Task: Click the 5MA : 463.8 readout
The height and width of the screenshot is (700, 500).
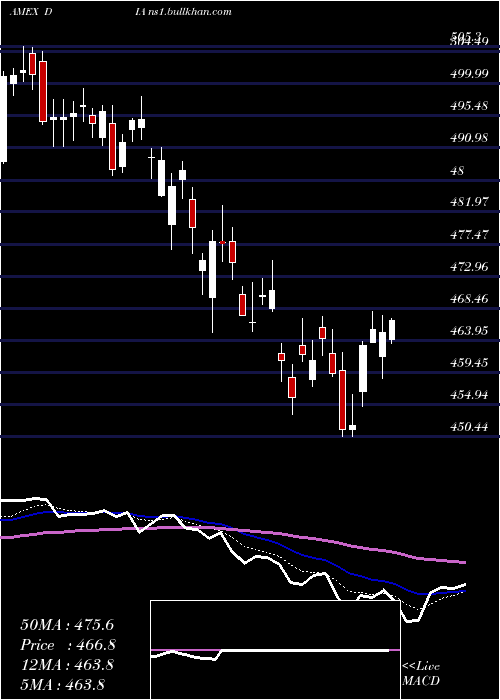Action: (x=62, y=685)
